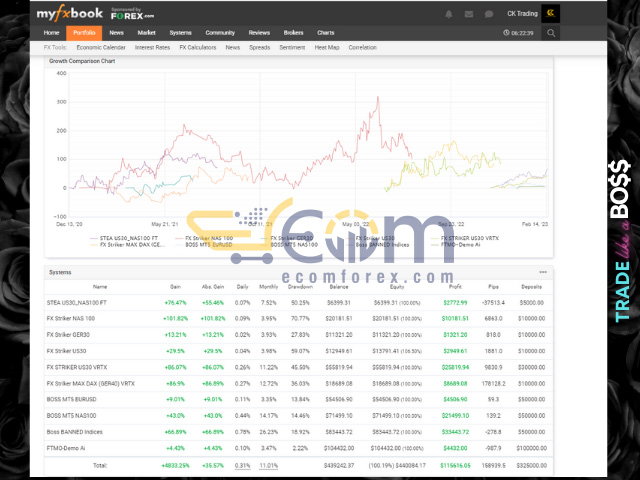The image size is (640, 480).
Task: Click the myfxbook logo
Action: click(69, 13)
